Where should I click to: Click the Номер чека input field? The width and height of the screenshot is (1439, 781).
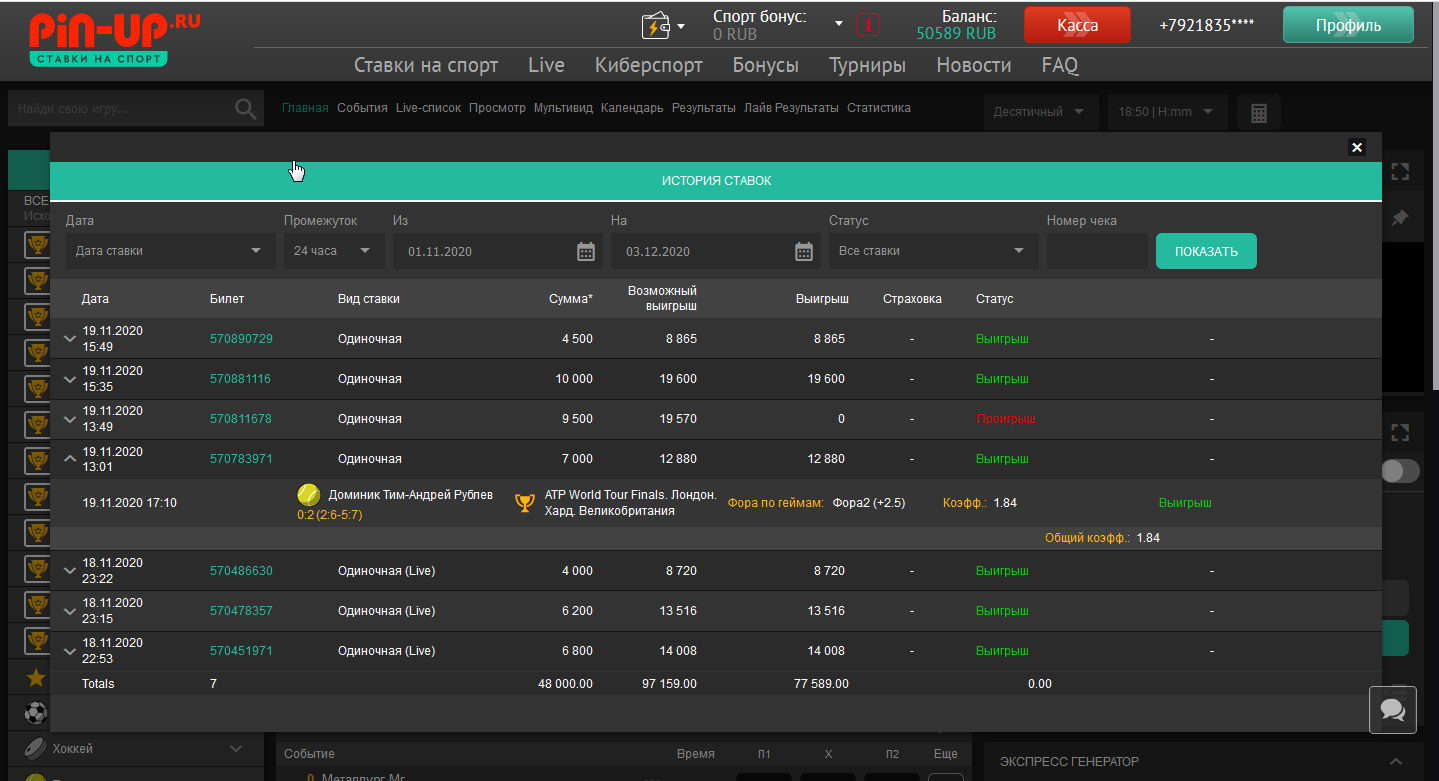pos(1096,251)
